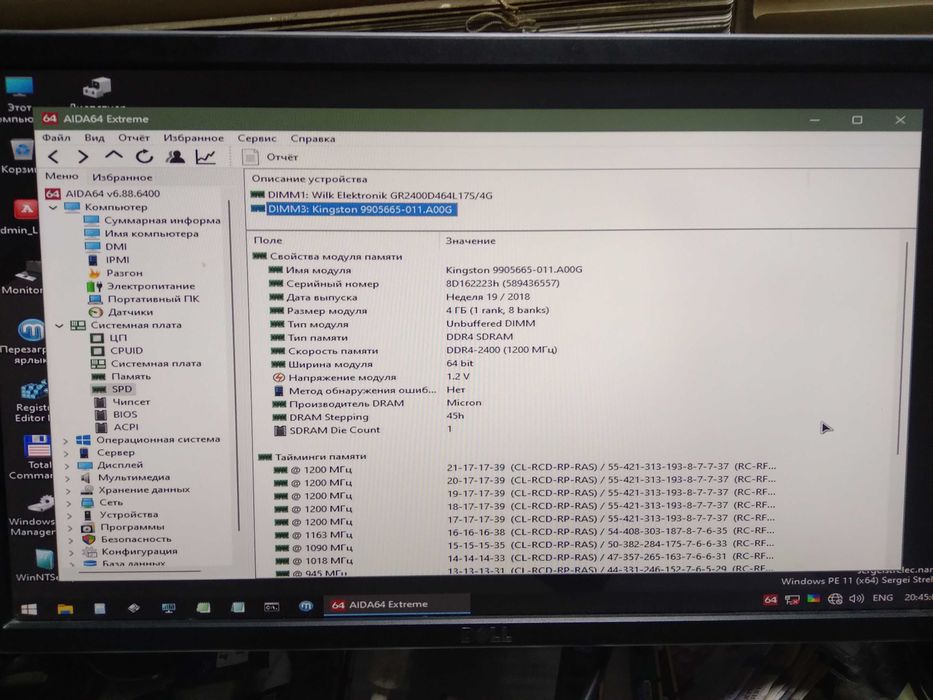Switch ENG keyboard language indicator

(x=882, y=598)
